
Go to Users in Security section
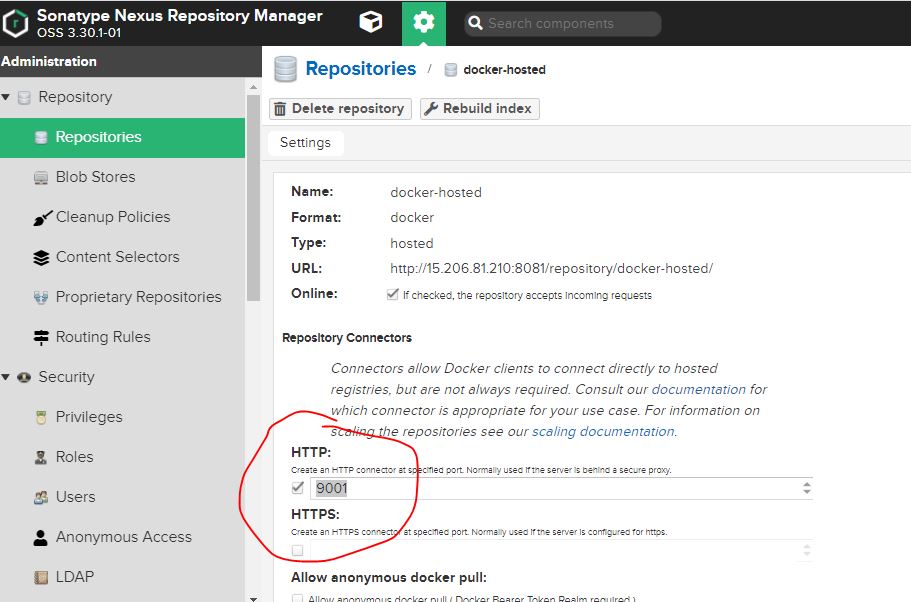pos(75,497)
